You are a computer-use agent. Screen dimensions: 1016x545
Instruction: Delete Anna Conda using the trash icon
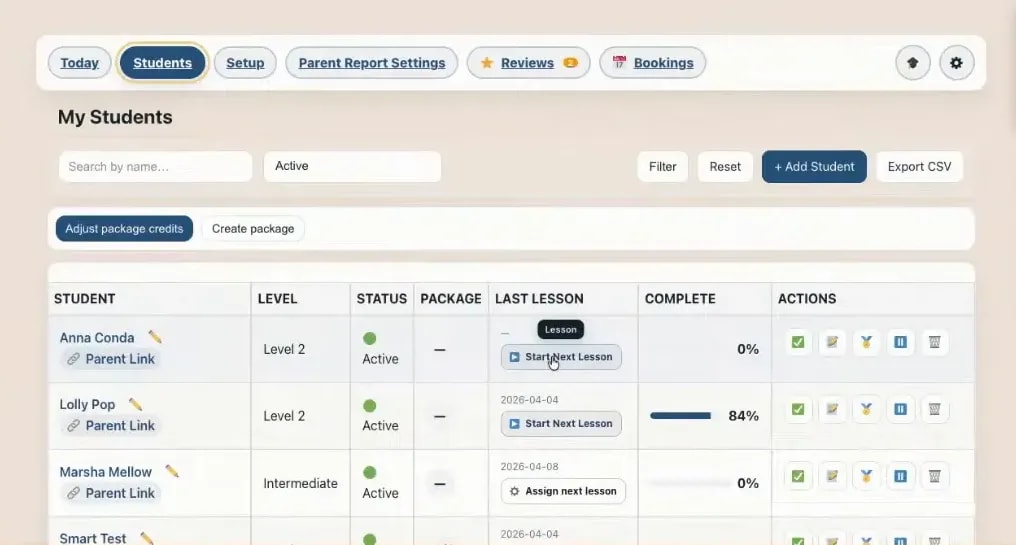[934, 342]
